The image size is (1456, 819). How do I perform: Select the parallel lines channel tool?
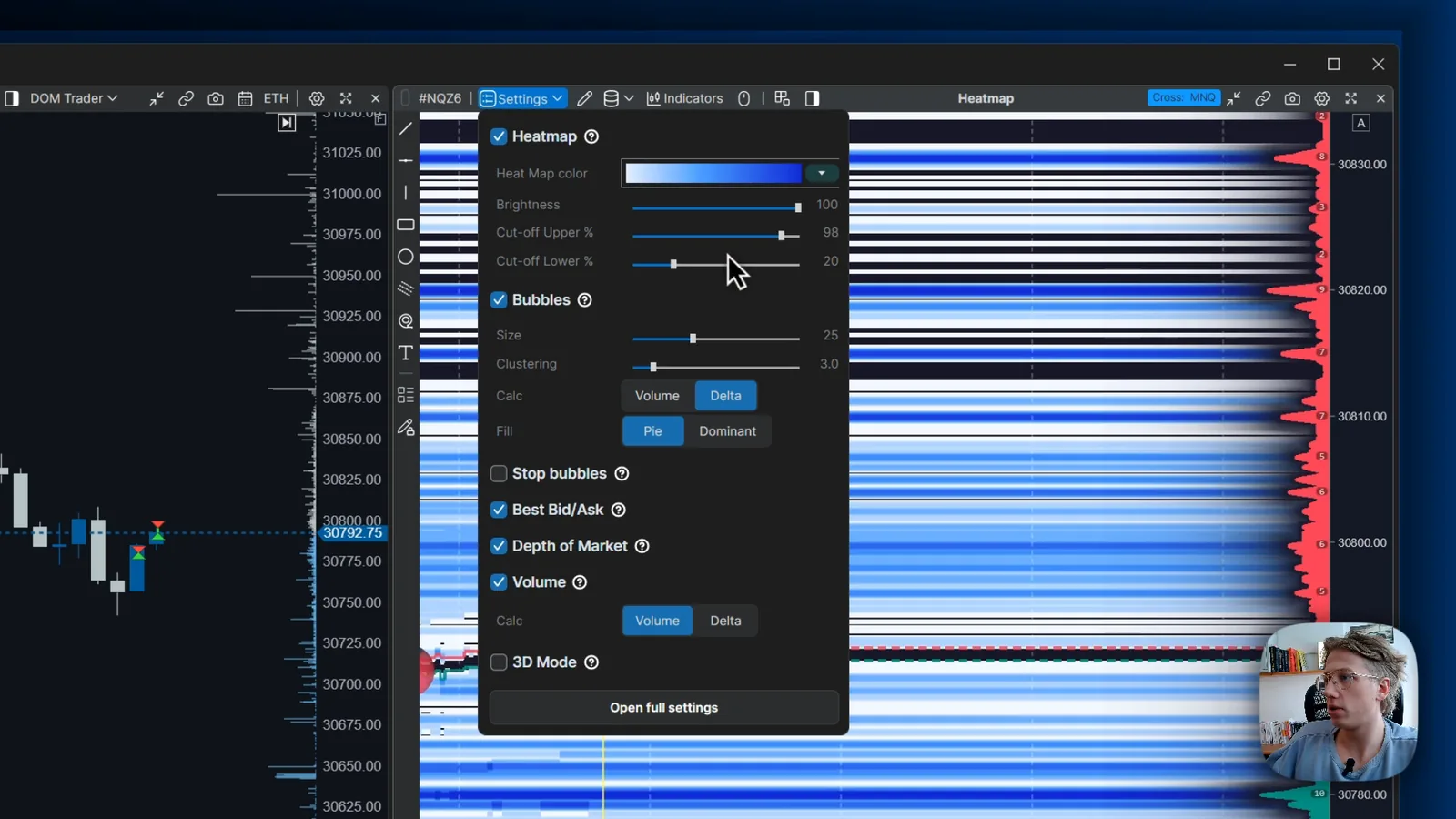406,288
